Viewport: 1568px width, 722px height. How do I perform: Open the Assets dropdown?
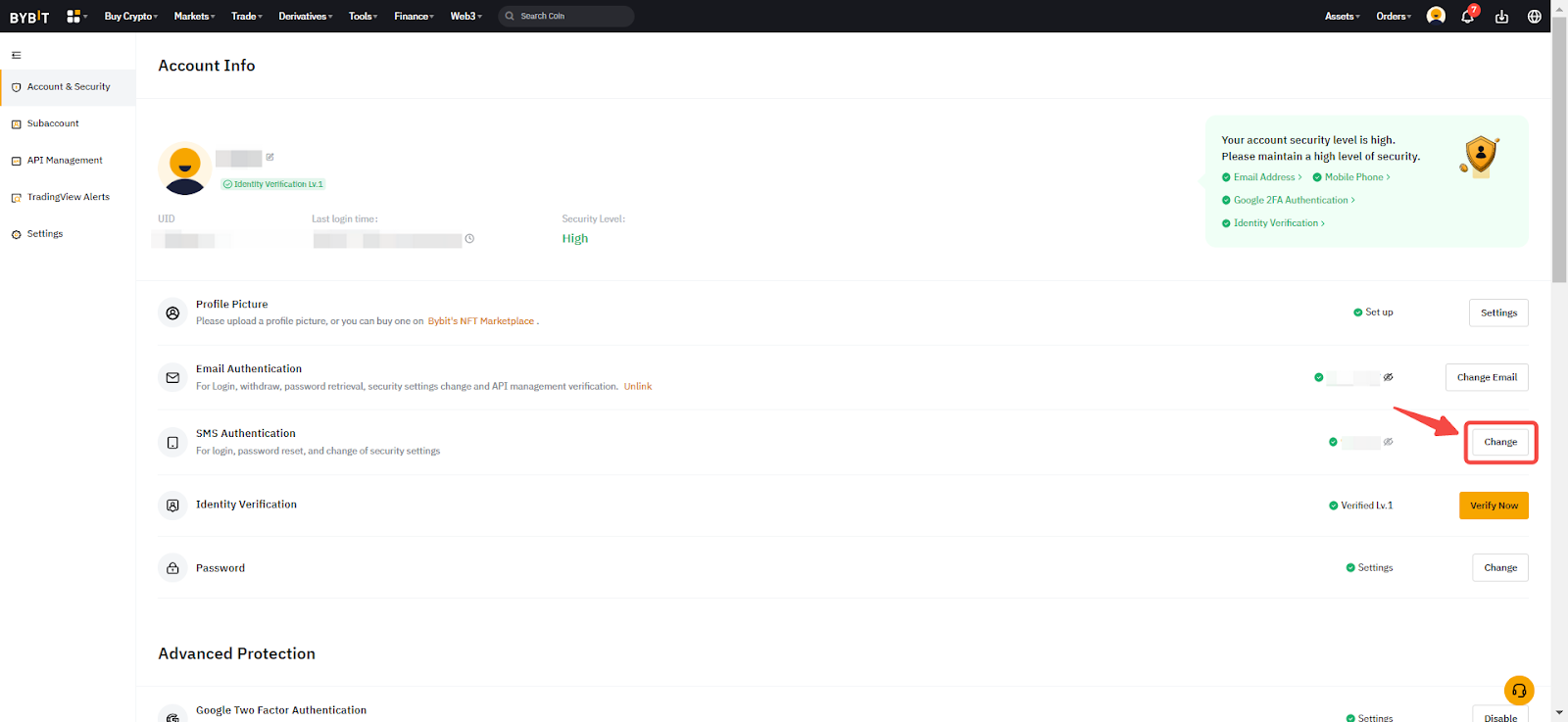point(1342,17)
